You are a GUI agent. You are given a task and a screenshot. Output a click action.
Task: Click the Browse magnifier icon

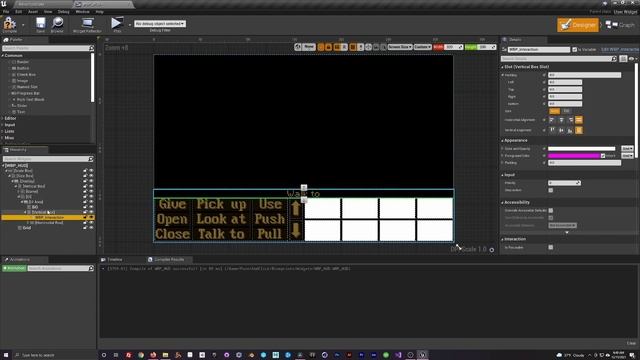click(x=58, y=24)
